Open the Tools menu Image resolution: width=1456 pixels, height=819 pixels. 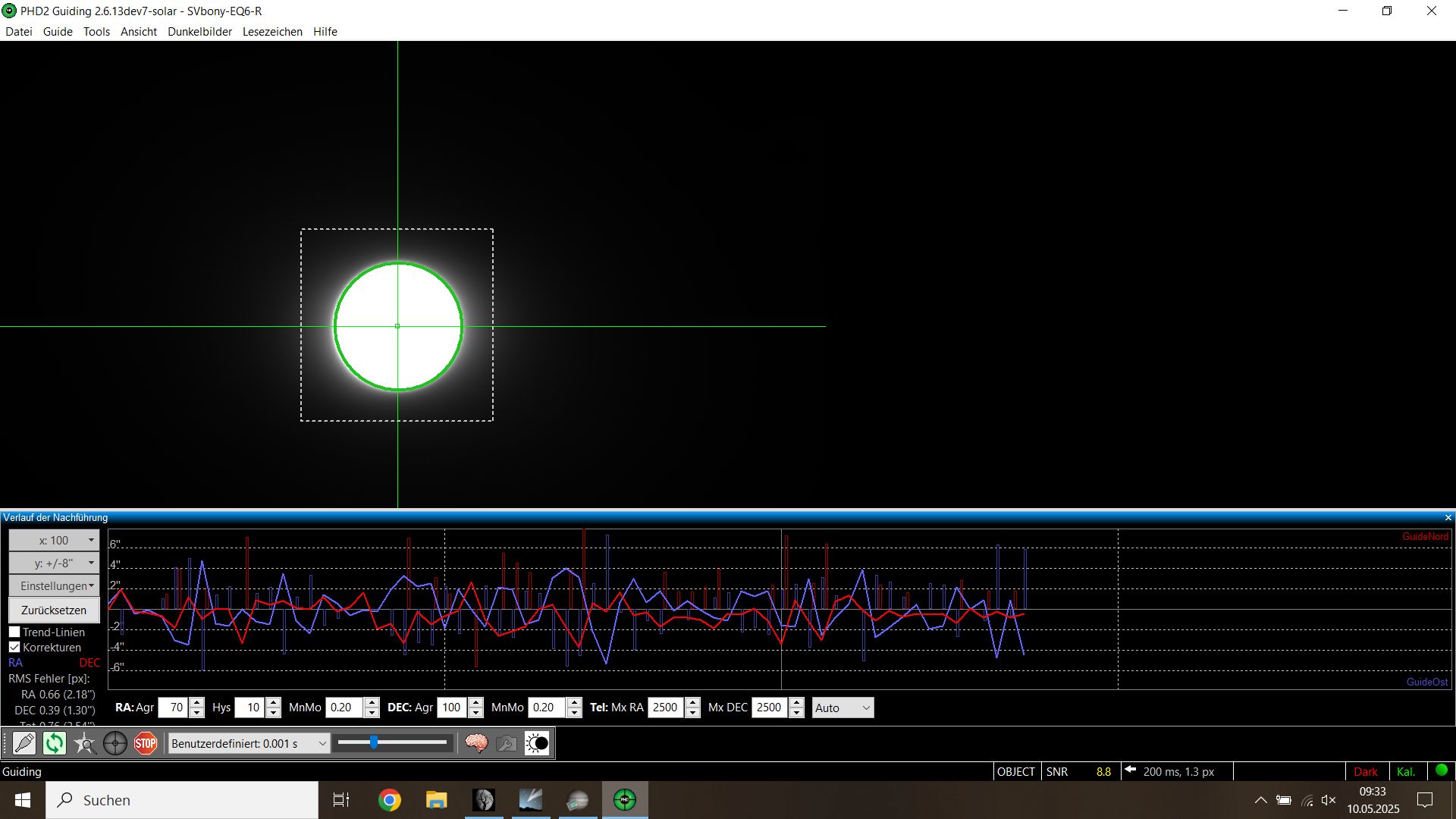[96, 32]
